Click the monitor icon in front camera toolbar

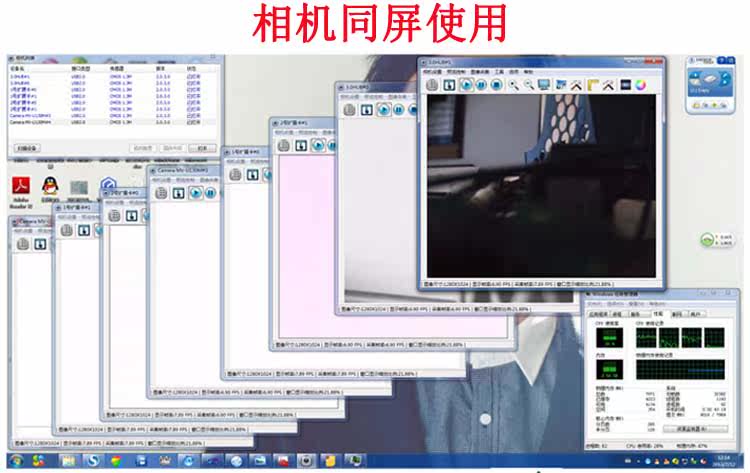click(544, 85)
